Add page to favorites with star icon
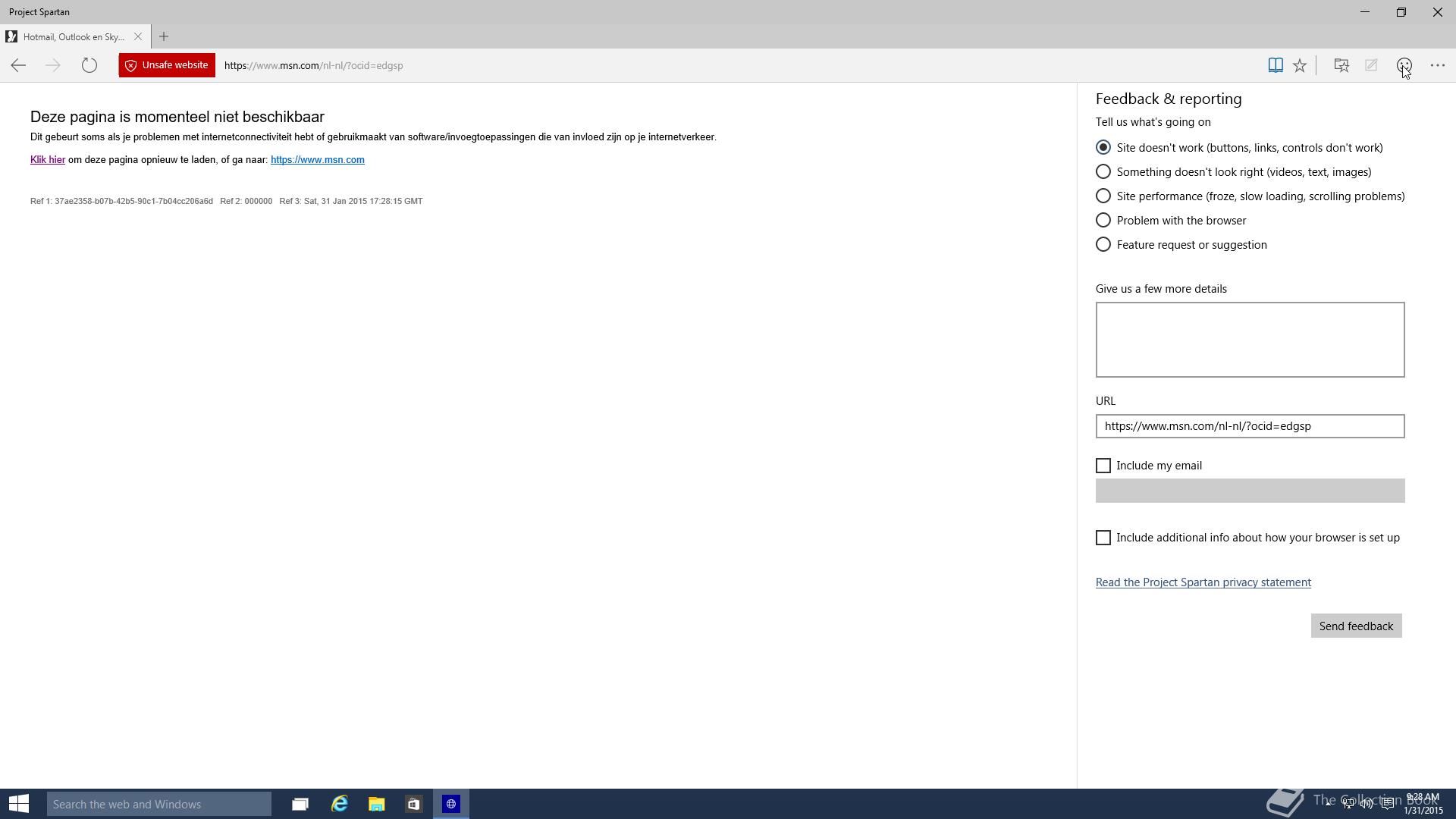Viewport: 1456px width, 819px height. 1300,65
